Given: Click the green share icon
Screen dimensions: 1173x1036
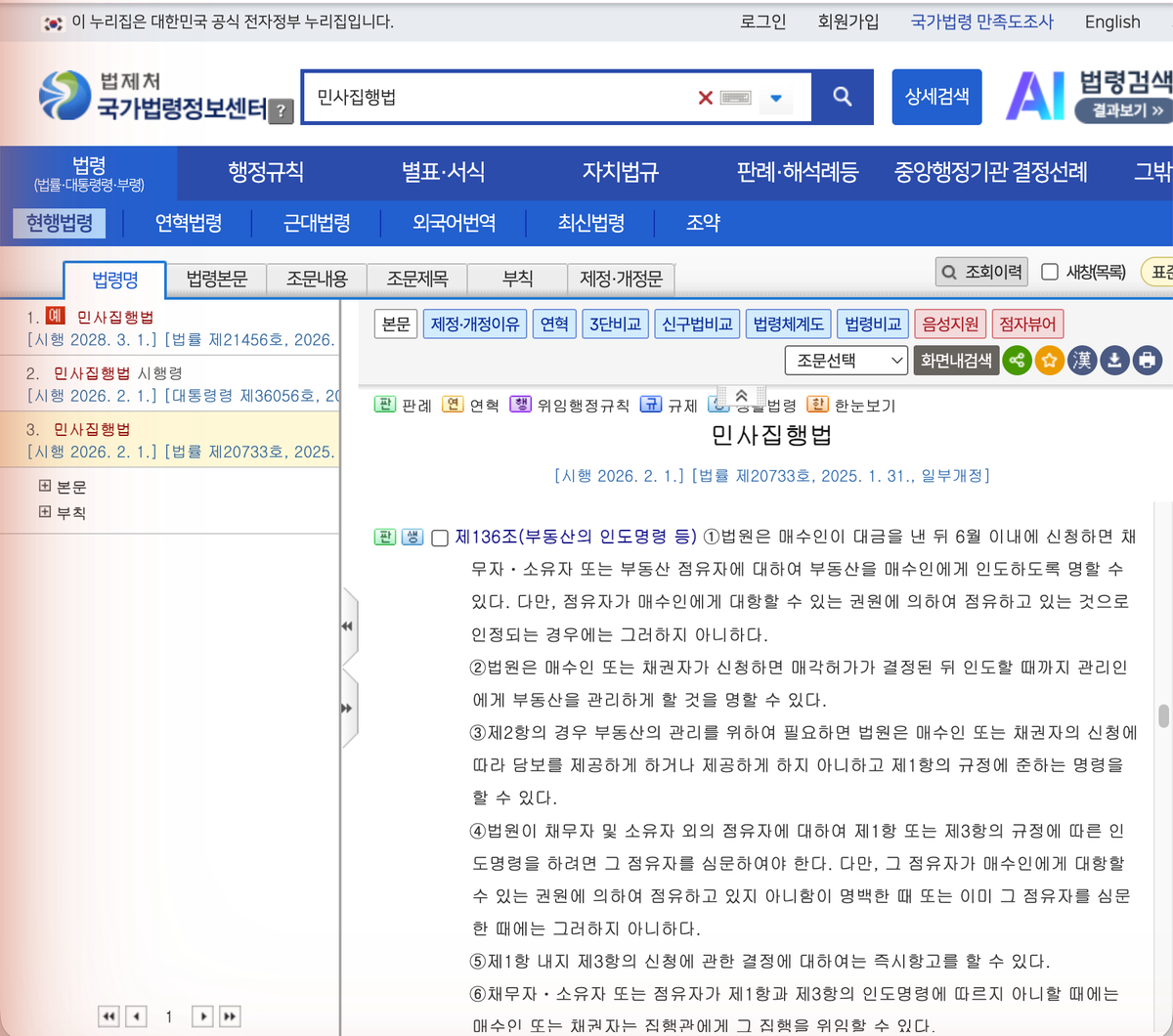Looking at the screenshot, I should click(1017, 361).
